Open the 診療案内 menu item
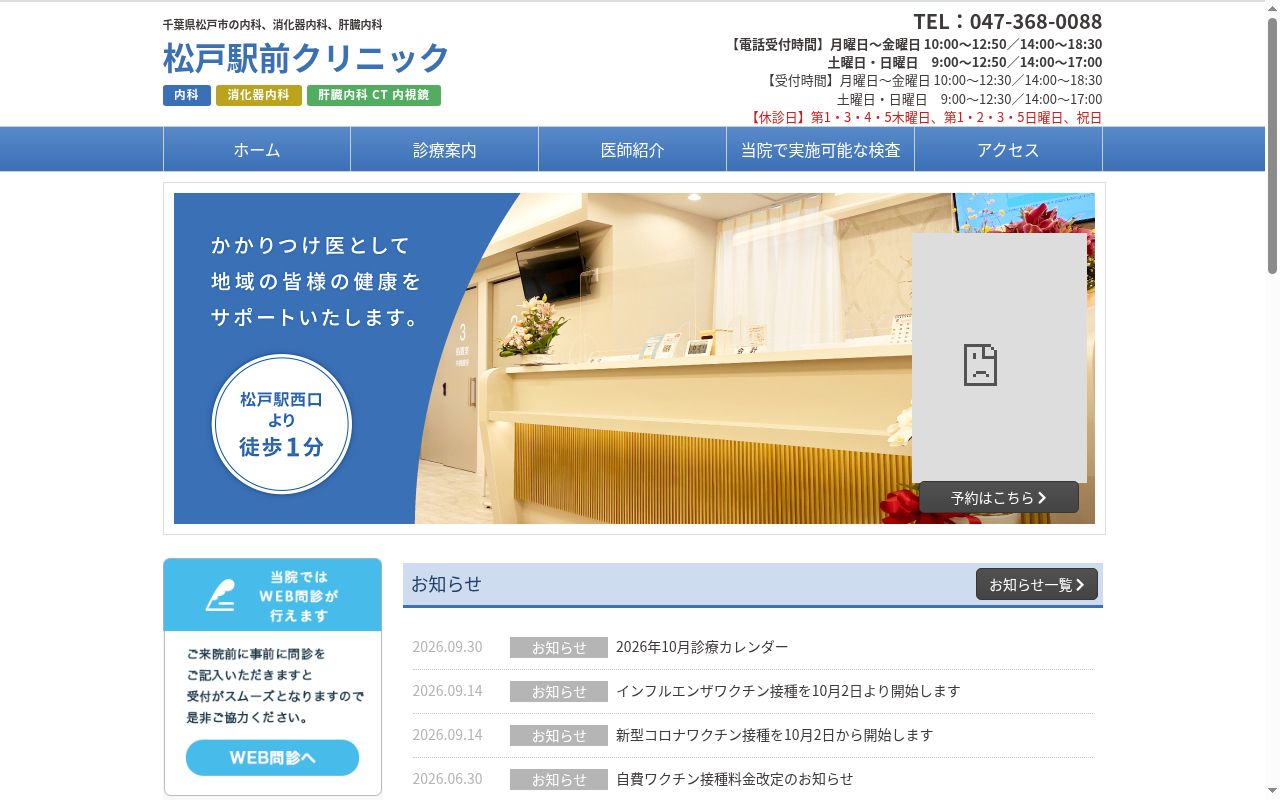The height and width of the screenshot is (800, 1280). coord(445,150)
